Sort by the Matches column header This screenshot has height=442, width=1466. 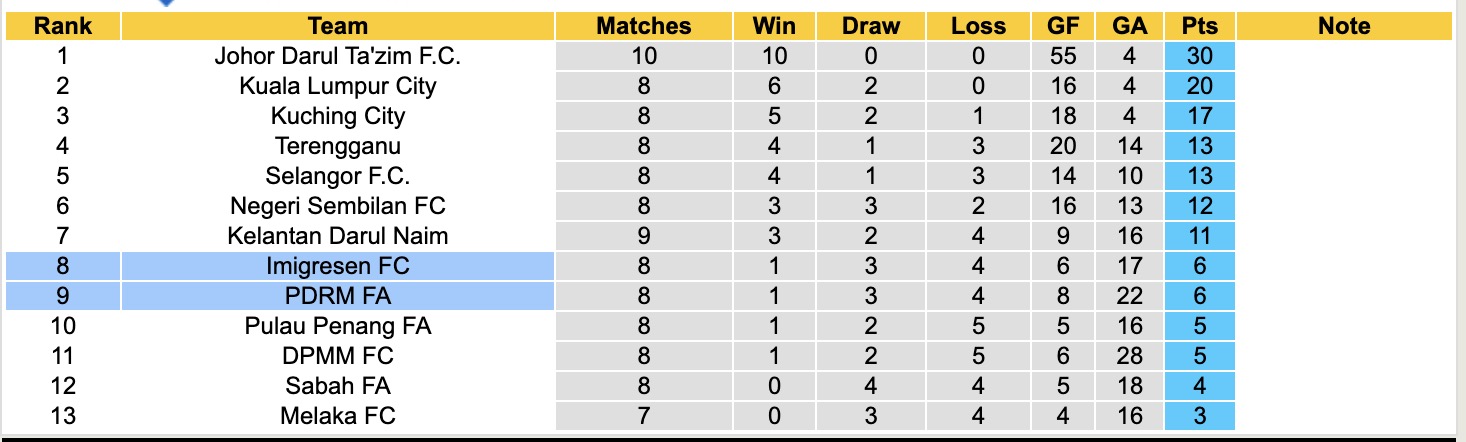click(643, 26)
